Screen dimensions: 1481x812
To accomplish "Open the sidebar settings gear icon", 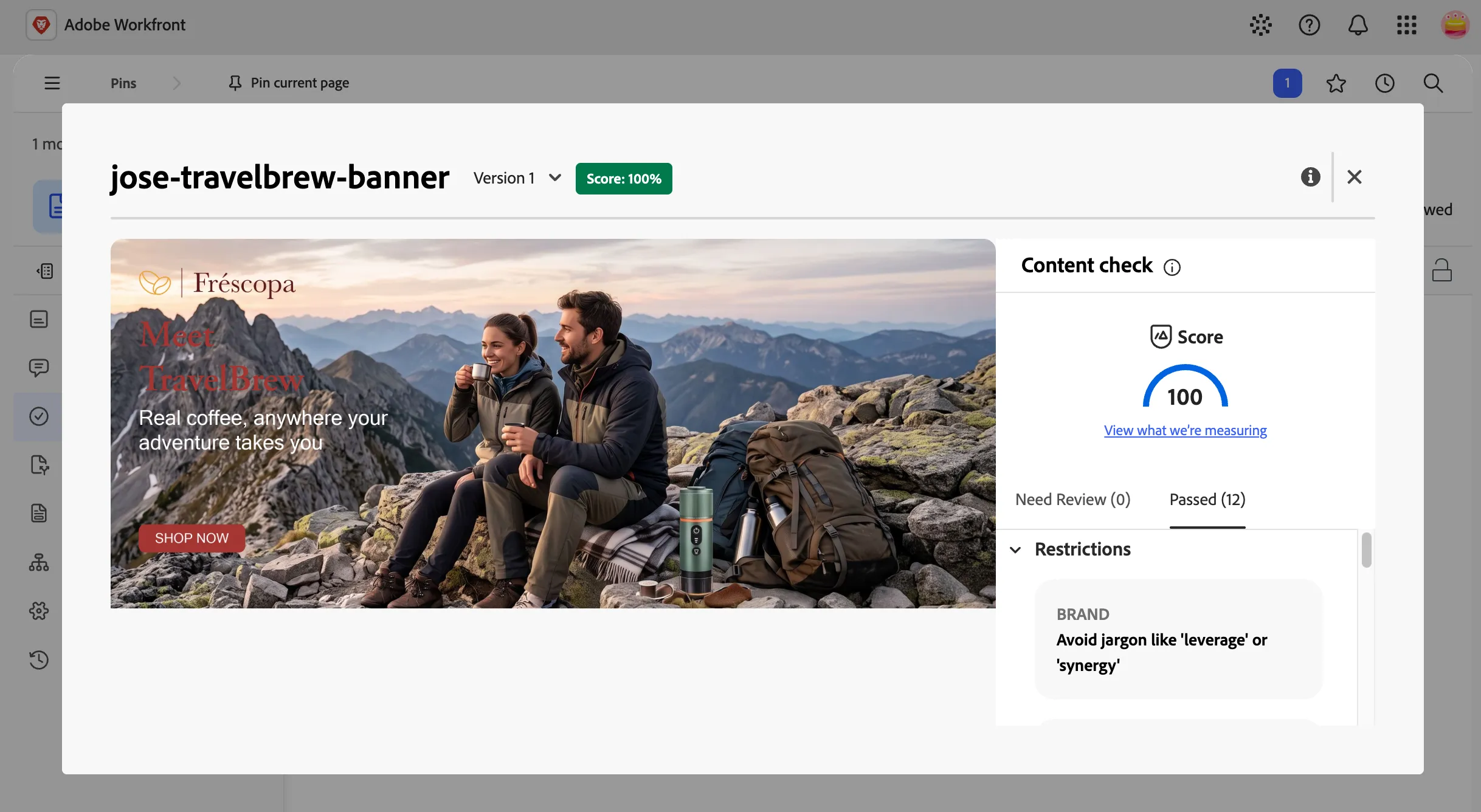I will 39,611.
